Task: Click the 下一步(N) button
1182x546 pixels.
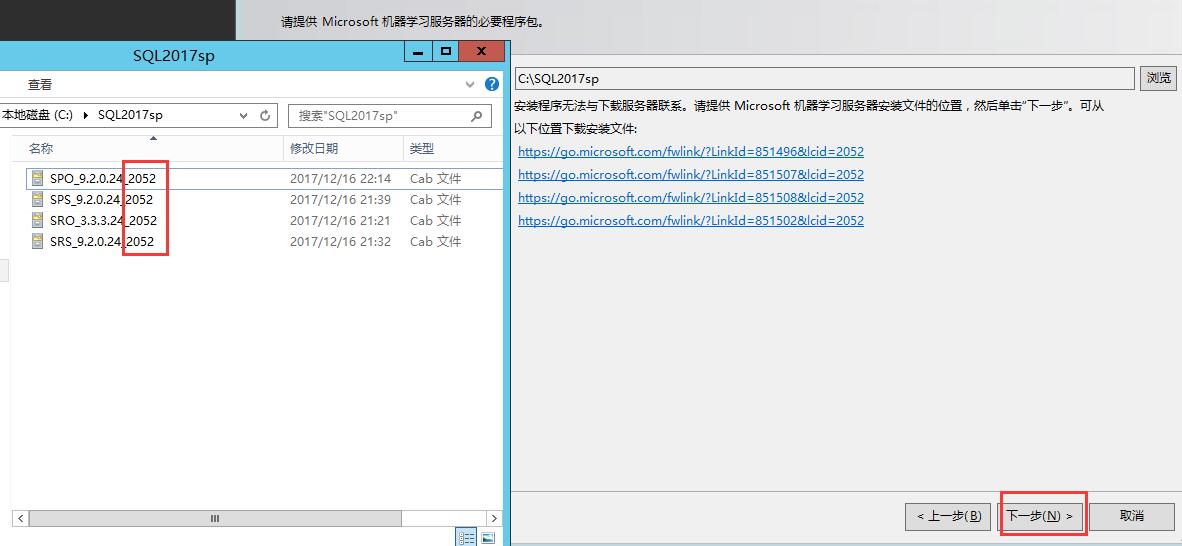Action: pos(1040,516)
